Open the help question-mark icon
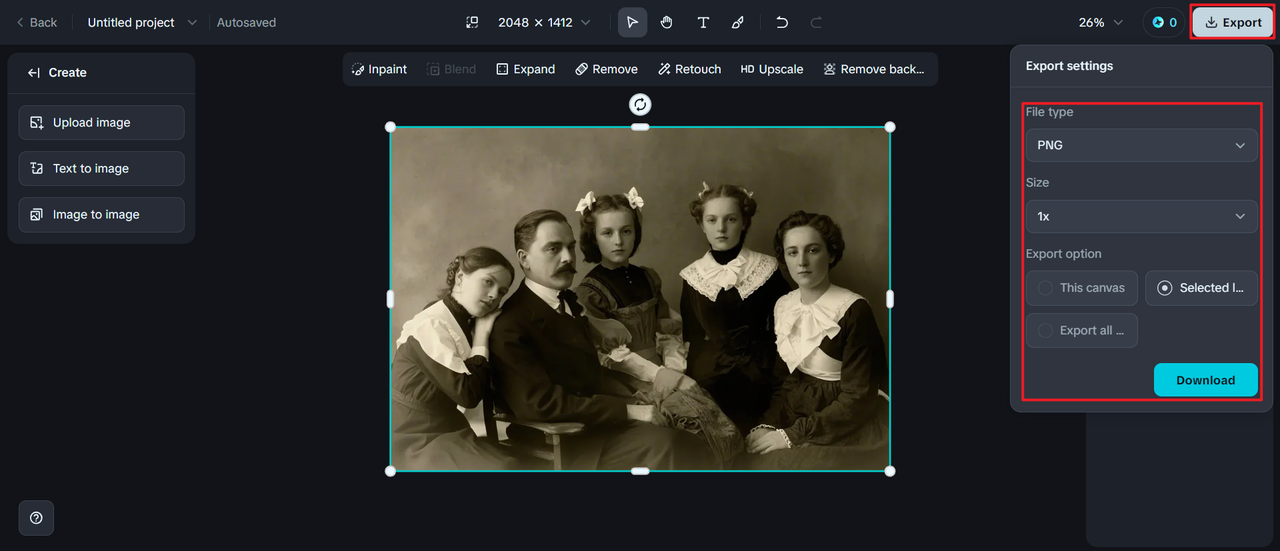This screenshot has height=551, width=1280. [36, 518]
